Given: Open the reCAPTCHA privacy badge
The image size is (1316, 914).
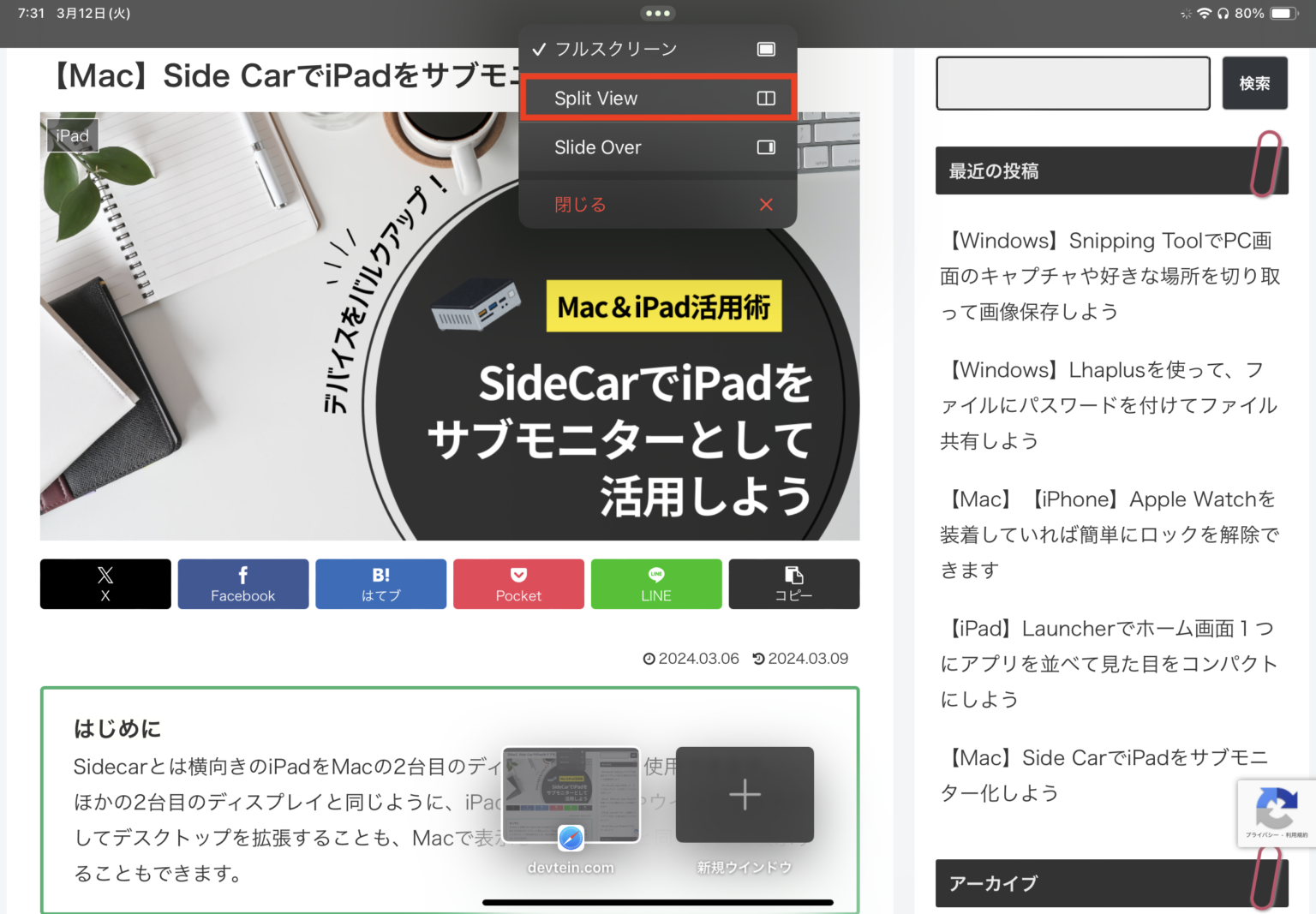Looking at the screenshot, I should (x=1276, y=812).
